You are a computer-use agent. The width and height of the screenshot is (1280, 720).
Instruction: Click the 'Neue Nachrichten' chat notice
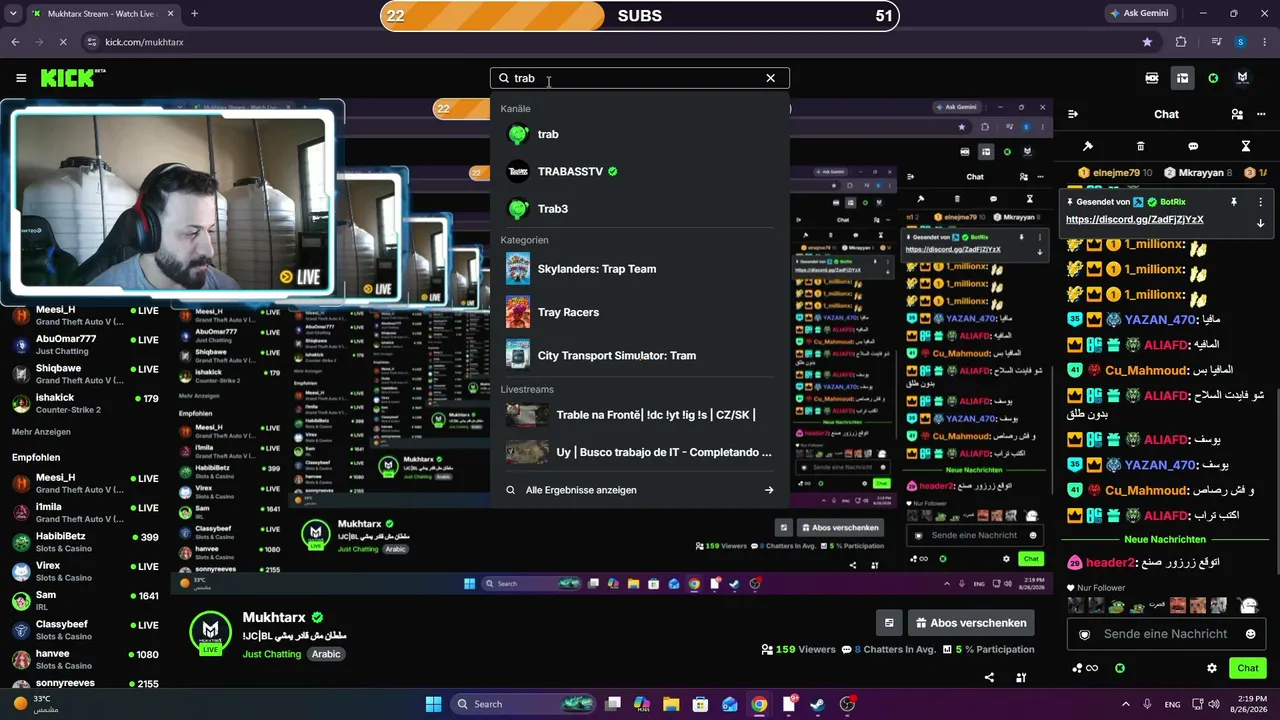click(1165, 539)
